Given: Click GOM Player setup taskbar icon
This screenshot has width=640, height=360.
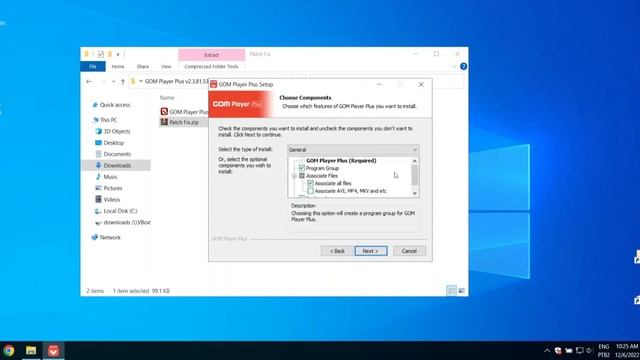Looking at the screenshot, I should [x=53, y=351].
